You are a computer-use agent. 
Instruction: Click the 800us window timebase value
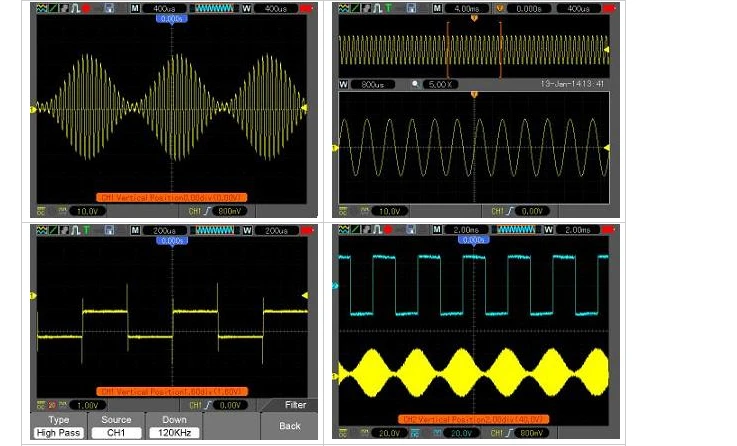(x=373, y=85)
